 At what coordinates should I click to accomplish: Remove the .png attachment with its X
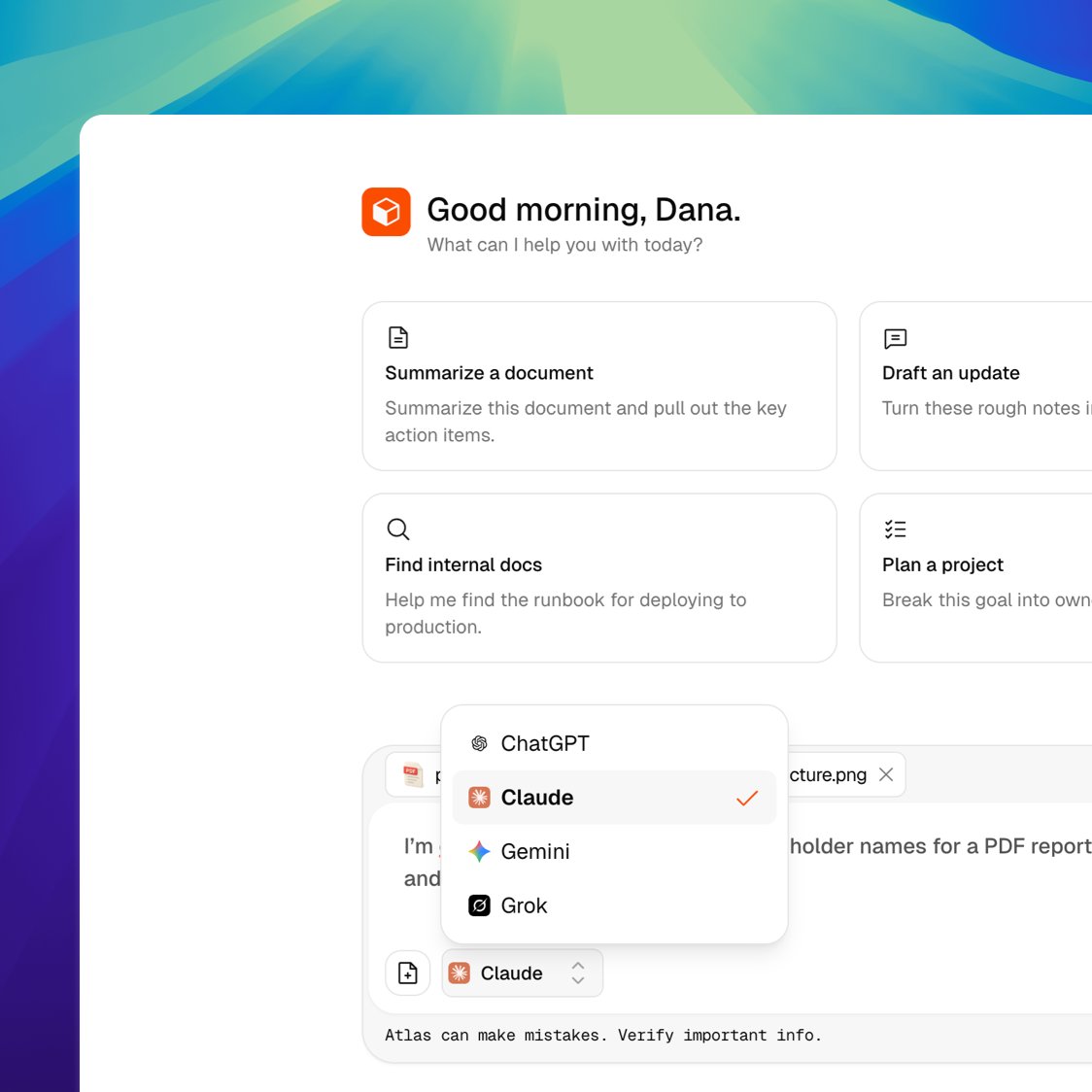pyautogui.click(x=886, y=774)
